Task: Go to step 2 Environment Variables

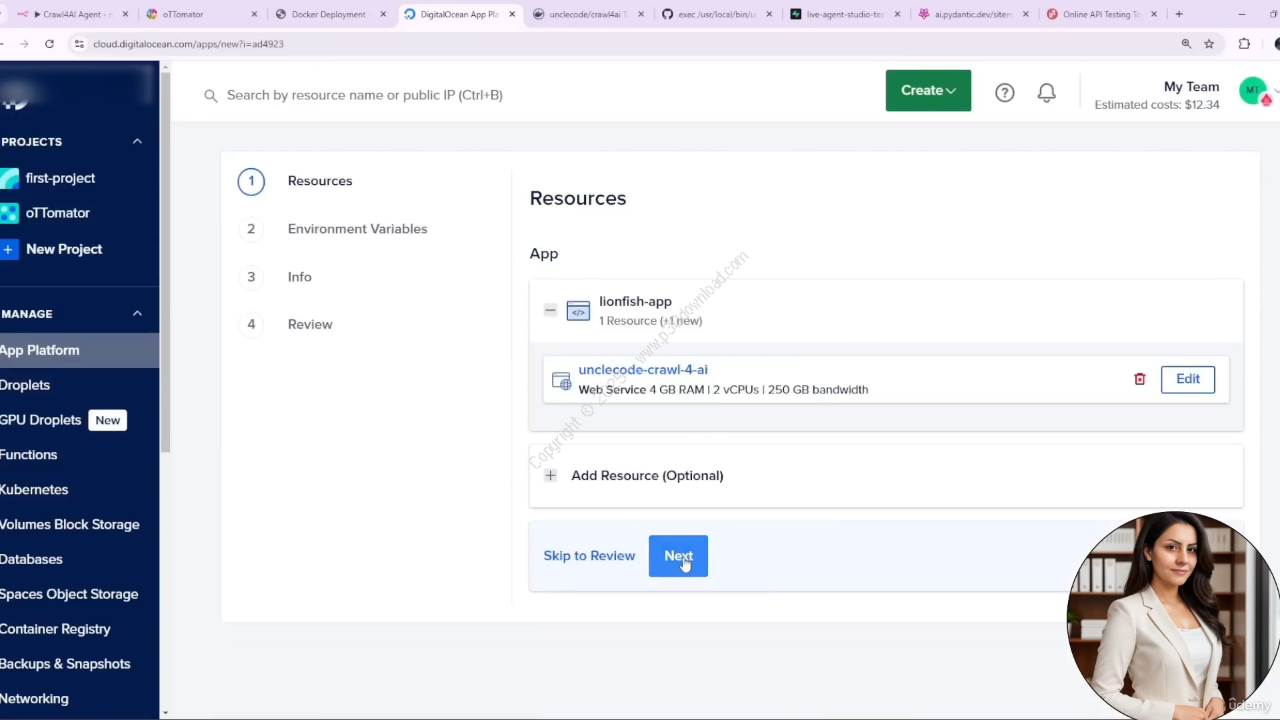Action: pos(357,229)
